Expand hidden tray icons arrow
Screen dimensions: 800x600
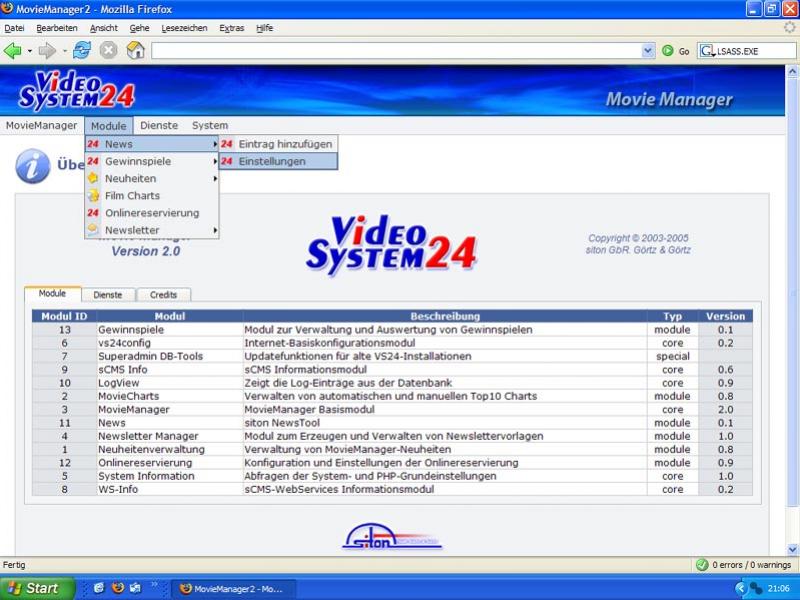point(740,588)
